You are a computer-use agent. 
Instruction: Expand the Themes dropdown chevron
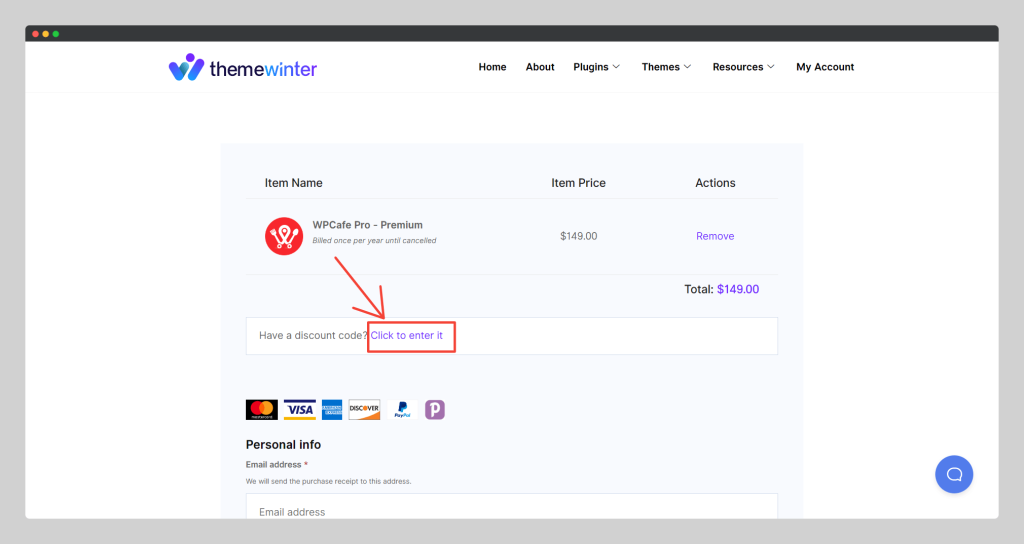687,67
